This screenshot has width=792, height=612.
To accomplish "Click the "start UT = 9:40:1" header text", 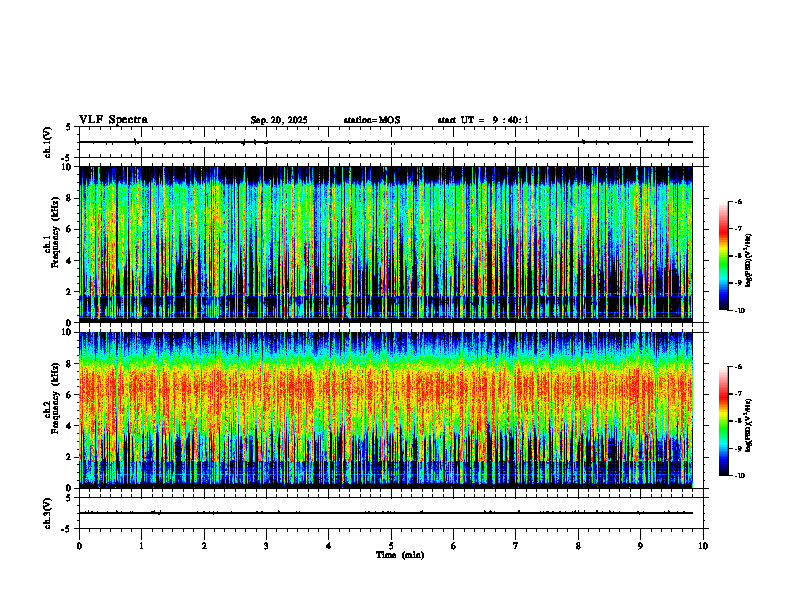I will click(483, 120).
